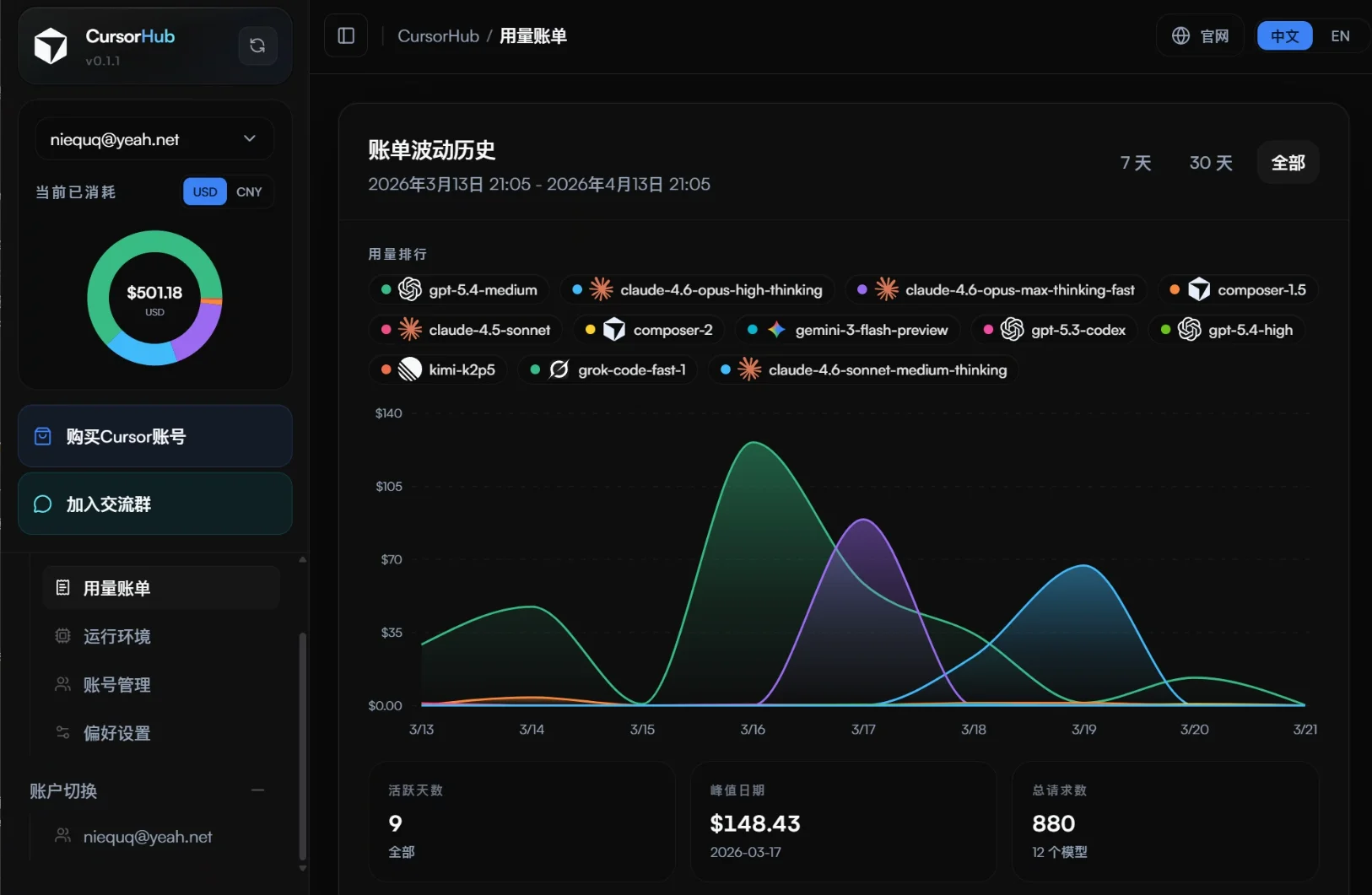Click the chat bubble icon on 加入交流群
Screen dimensions: 1372x895
42,504
